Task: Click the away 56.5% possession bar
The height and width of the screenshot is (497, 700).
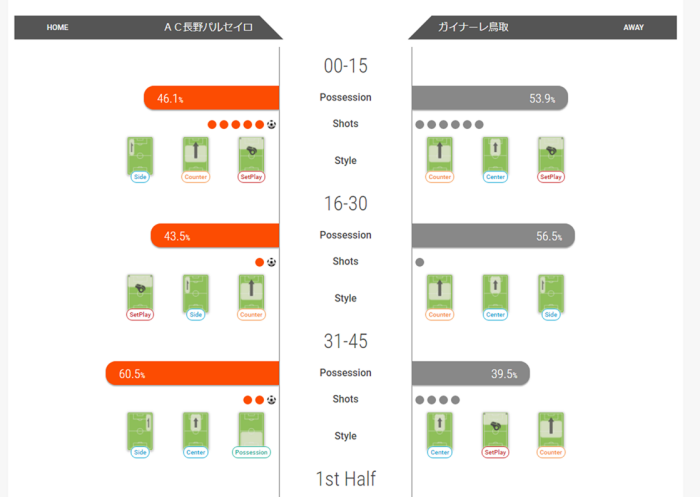Action: [x=492, y=236]
